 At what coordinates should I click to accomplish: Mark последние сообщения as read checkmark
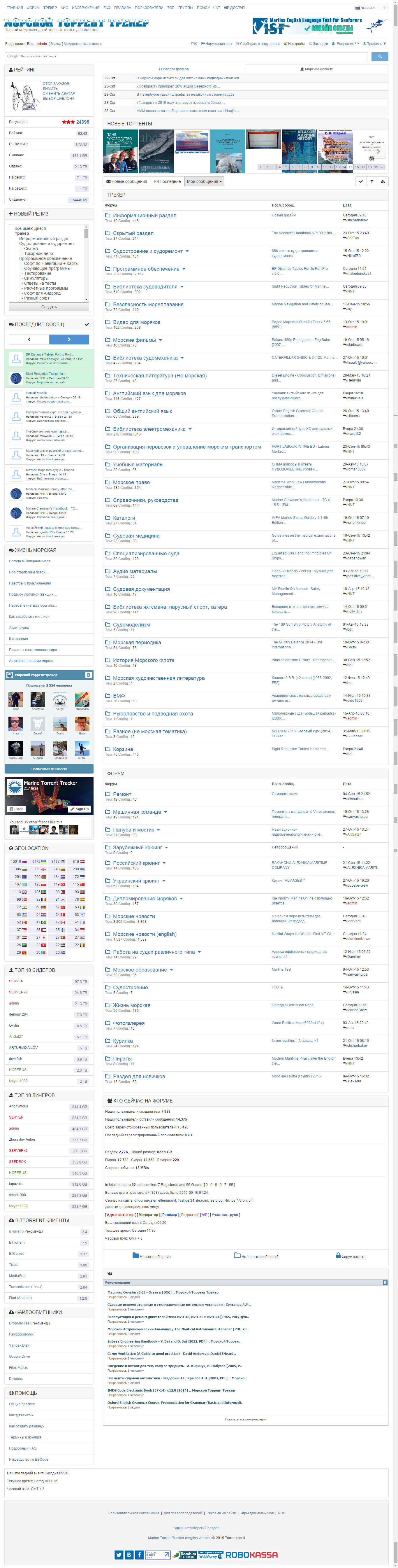86,324
